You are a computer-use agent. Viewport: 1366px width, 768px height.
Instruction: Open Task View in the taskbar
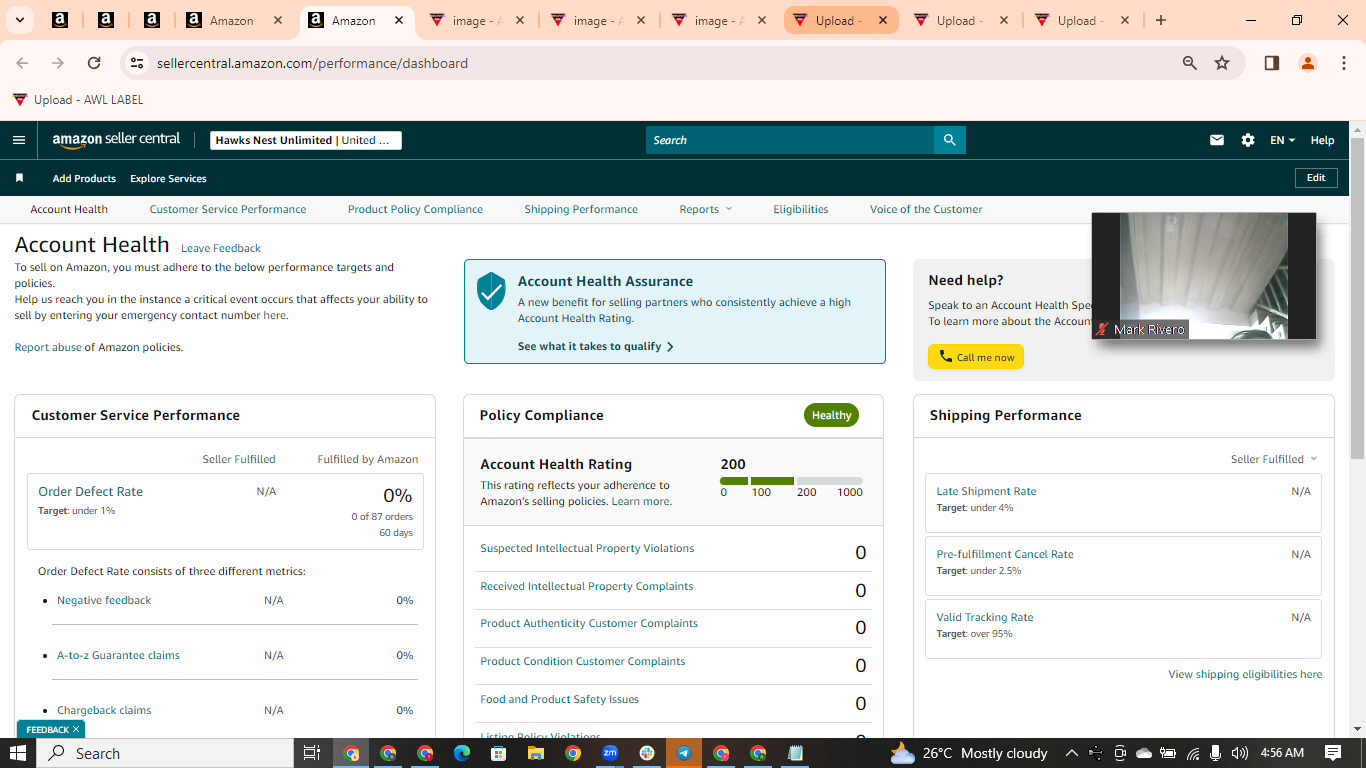tap(312, 753)
